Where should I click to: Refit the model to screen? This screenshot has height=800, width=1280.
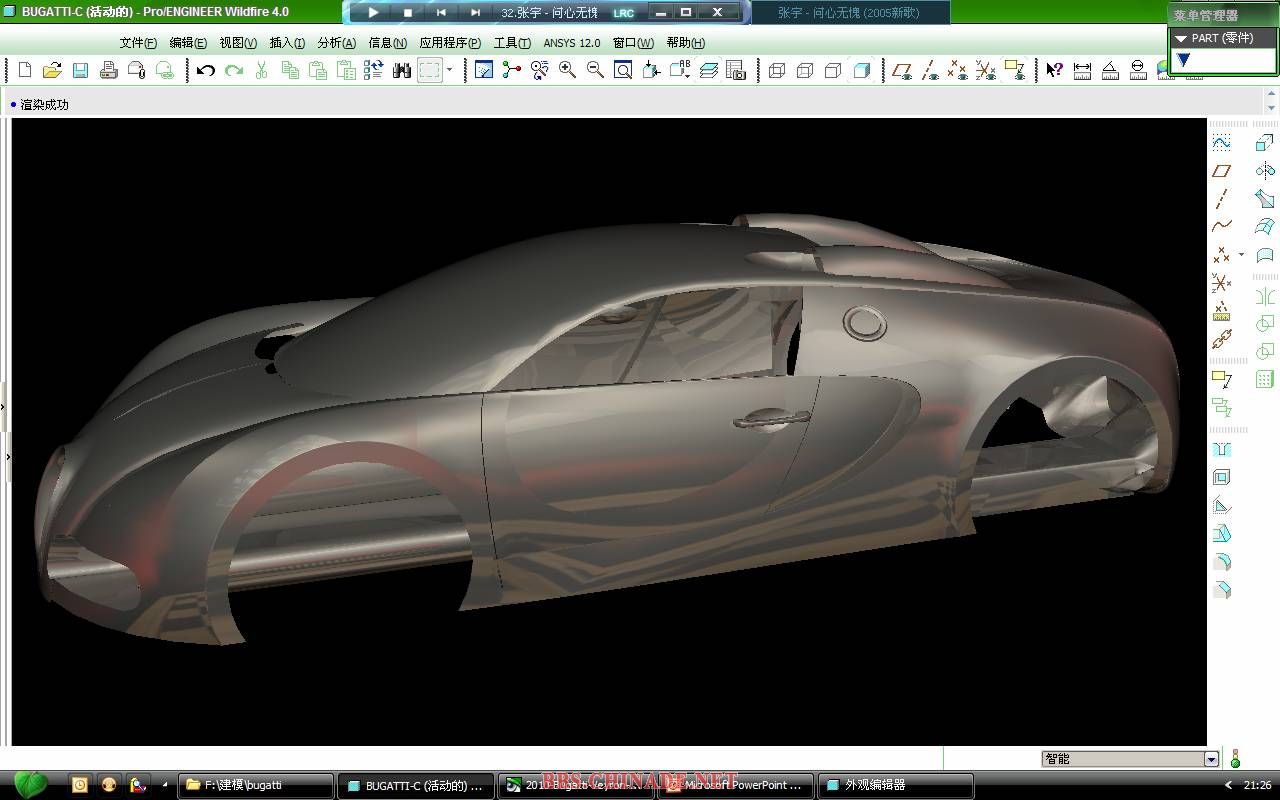(x=623, y=70)
